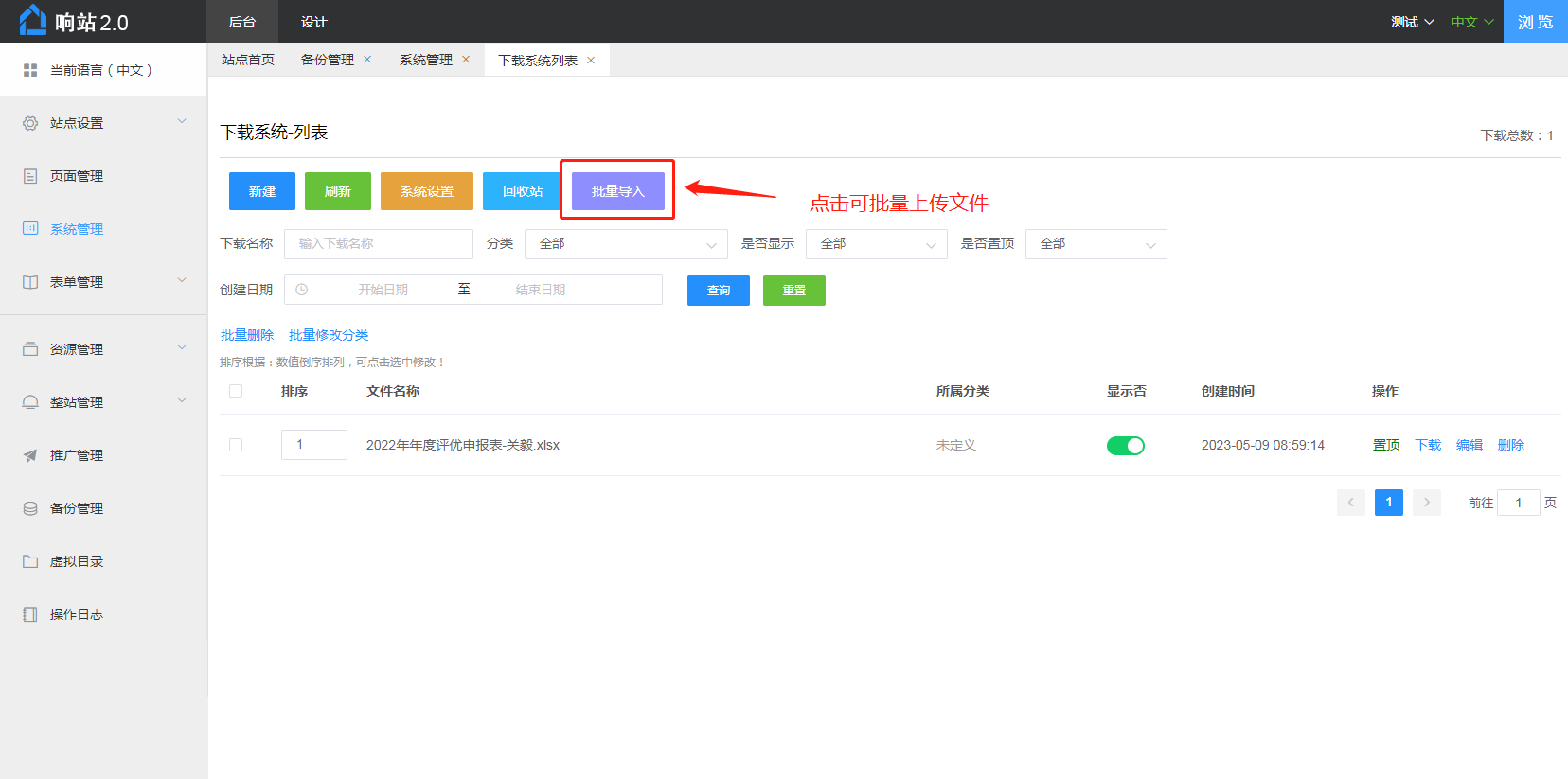Click the whole-site management bell icon
Image resolution: width=1568 pixels, height=779 pixels.
pyautogui.click(x=30, y=402)
